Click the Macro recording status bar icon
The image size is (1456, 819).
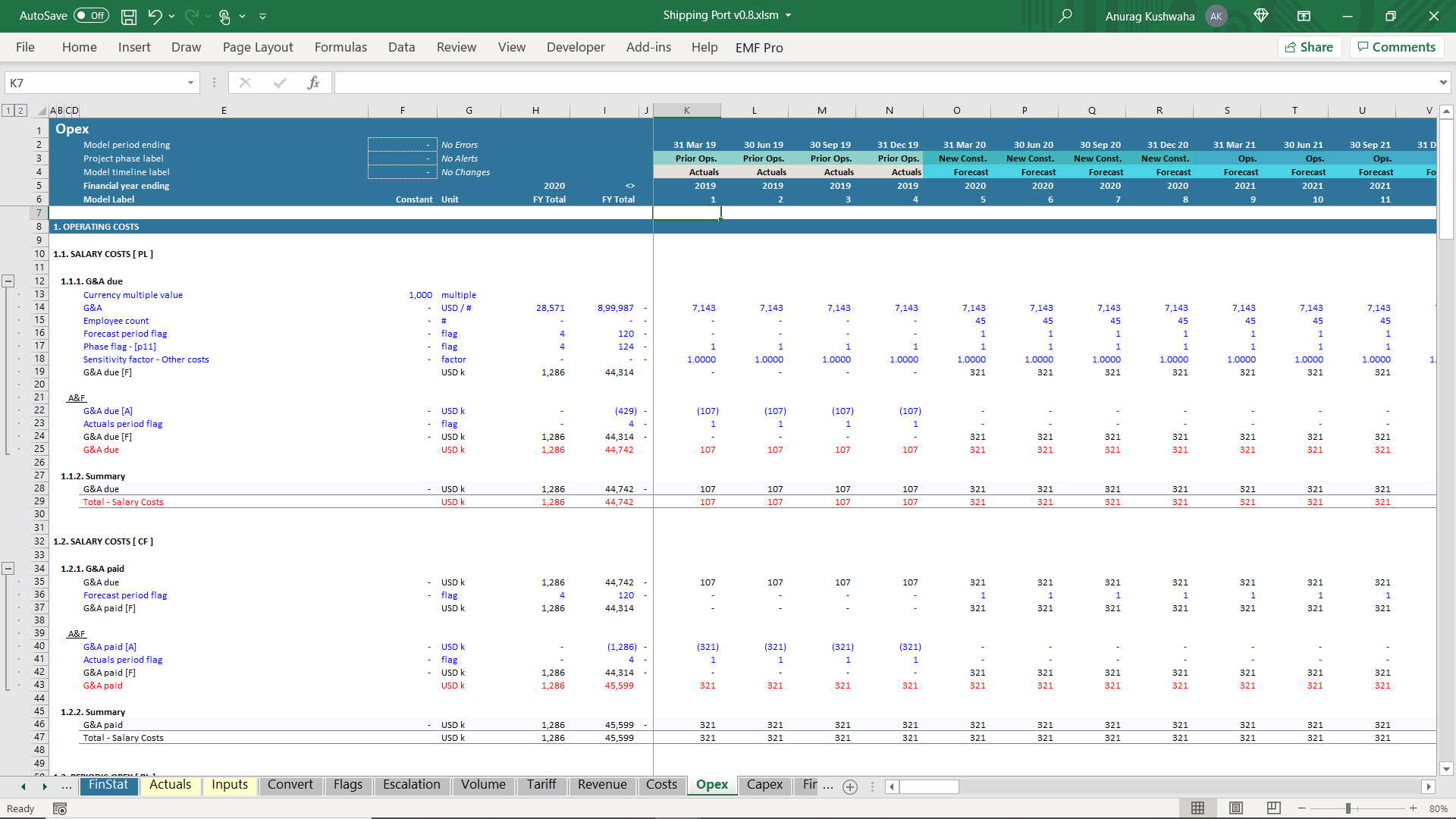[x=60, y=809]
